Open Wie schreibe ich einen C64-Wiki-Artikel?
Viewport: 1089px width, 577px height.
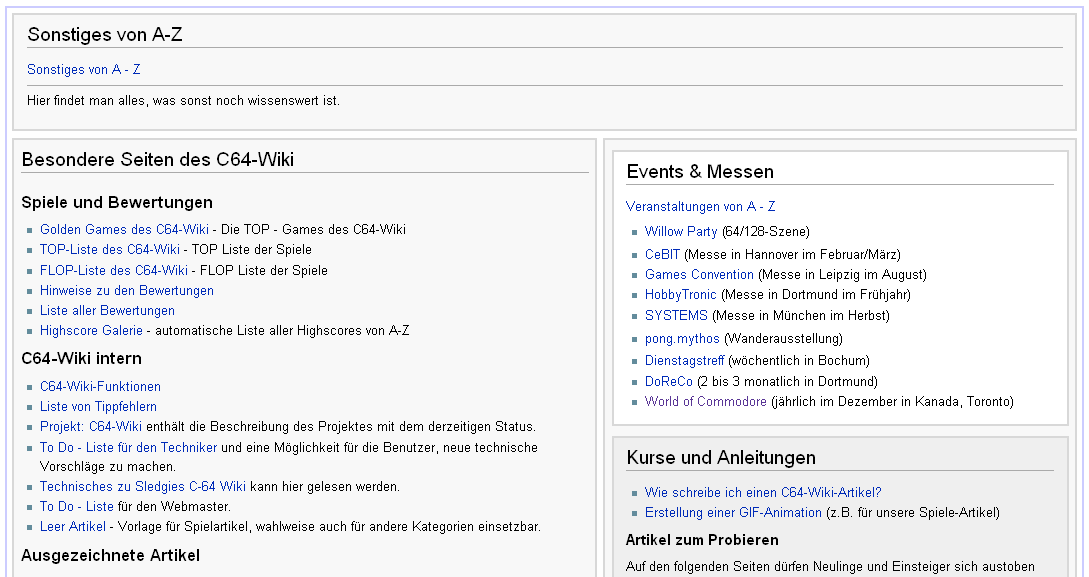tap(763, 492)
